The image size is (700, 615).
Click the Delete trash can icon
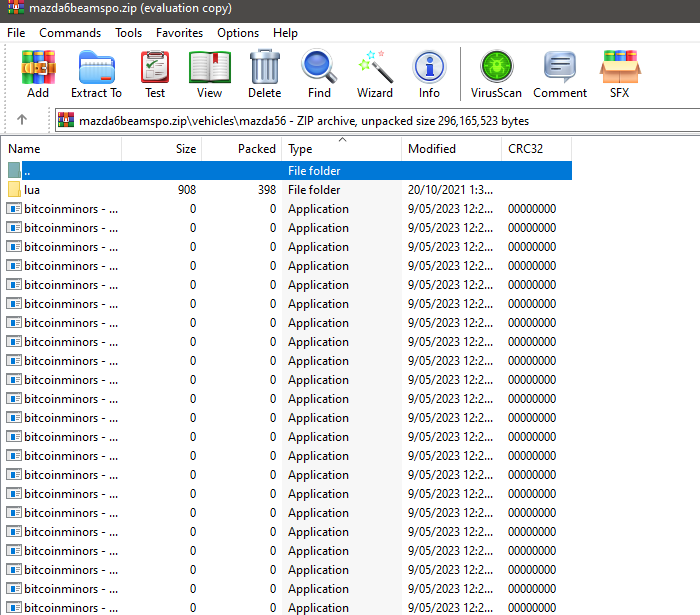pos(265,67)
